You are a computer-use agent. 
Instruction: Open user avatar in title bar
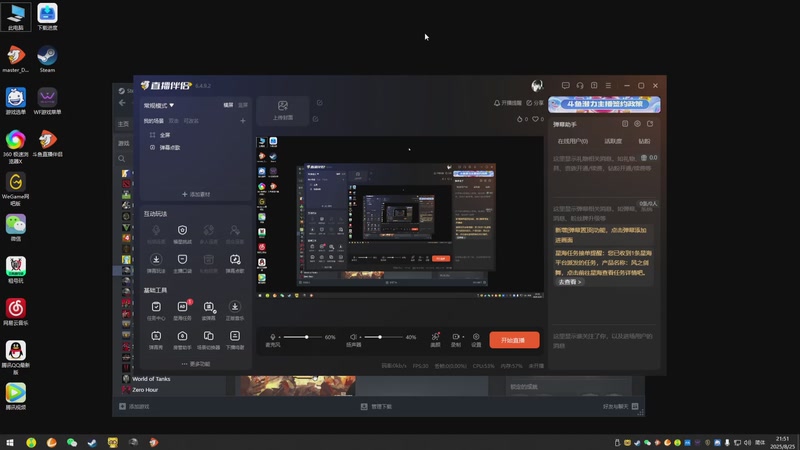point(537,86)
